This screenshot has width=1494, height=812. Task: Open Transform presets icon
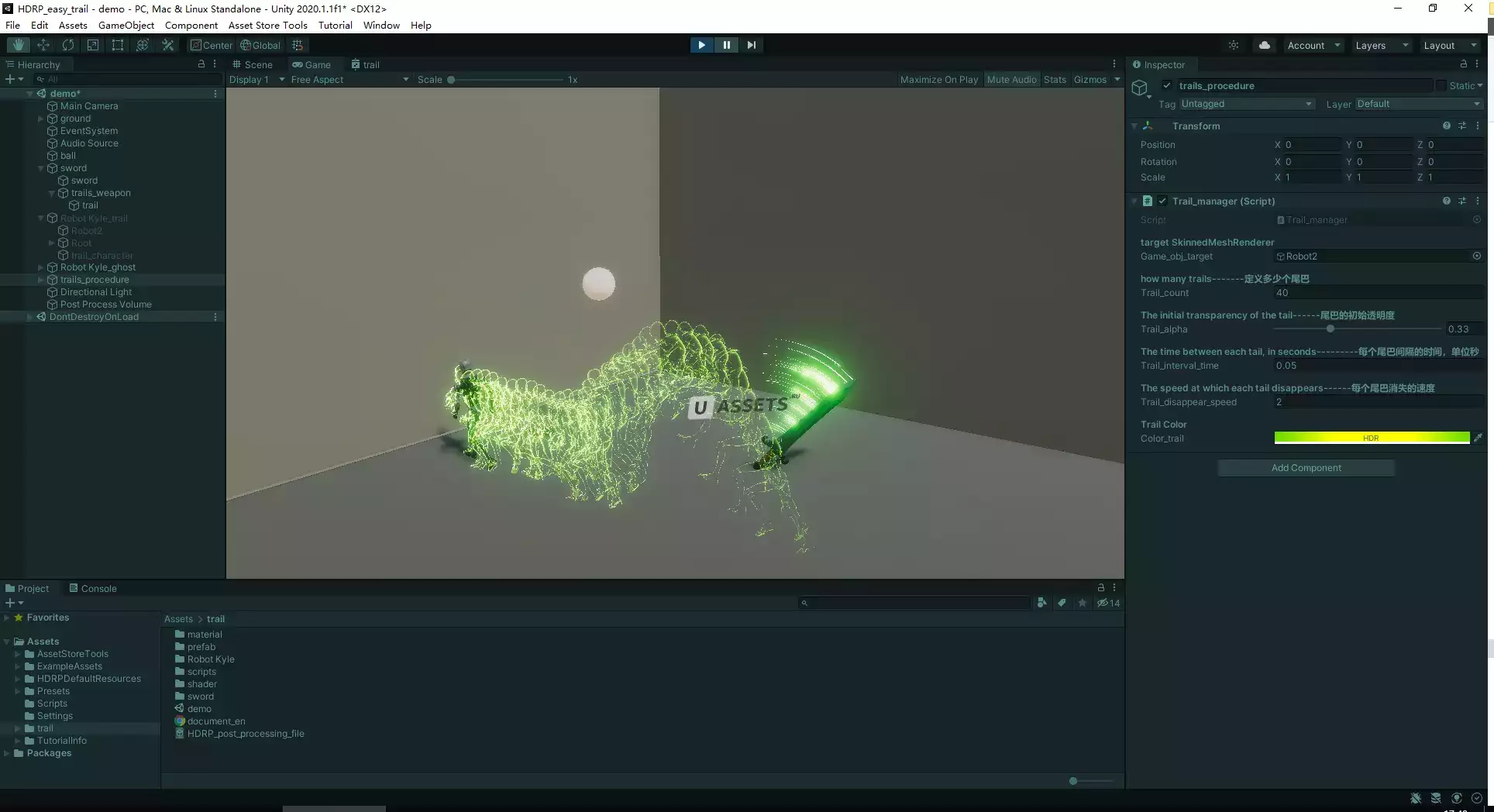tap(1462, 126)
